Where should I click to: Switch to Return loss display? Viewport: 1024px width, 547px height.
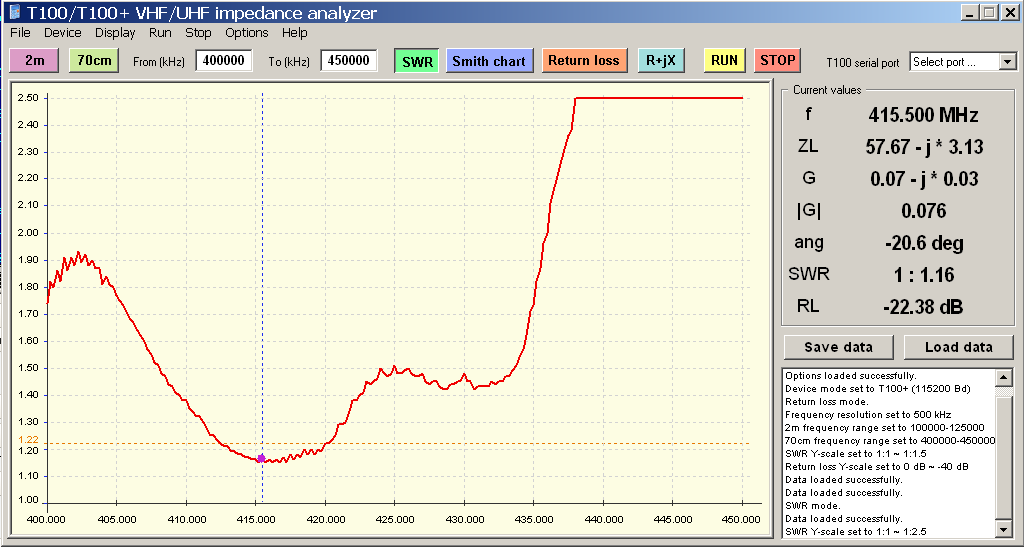(583, 60)
